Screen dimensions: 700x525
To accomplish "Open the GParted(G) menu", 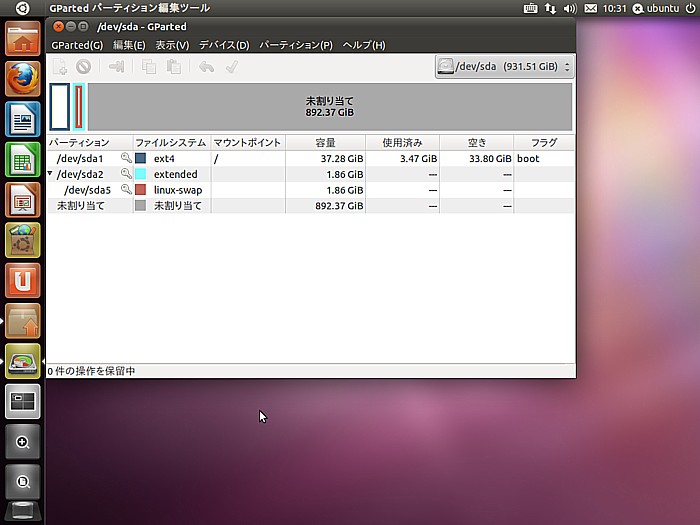I will pos(77,45).
